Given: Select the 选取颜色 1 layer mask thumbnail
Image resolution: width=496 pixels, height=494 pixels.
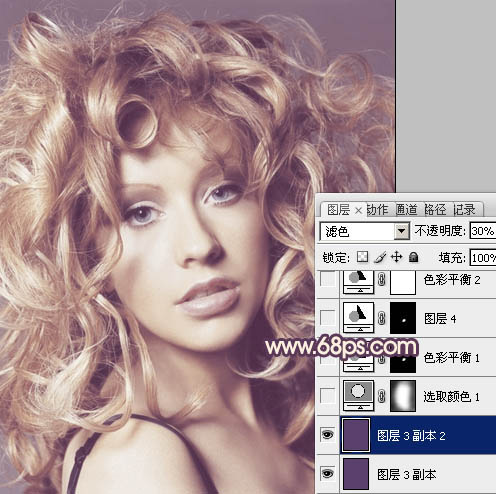Looking at the screenshot, I should [403, 396].
